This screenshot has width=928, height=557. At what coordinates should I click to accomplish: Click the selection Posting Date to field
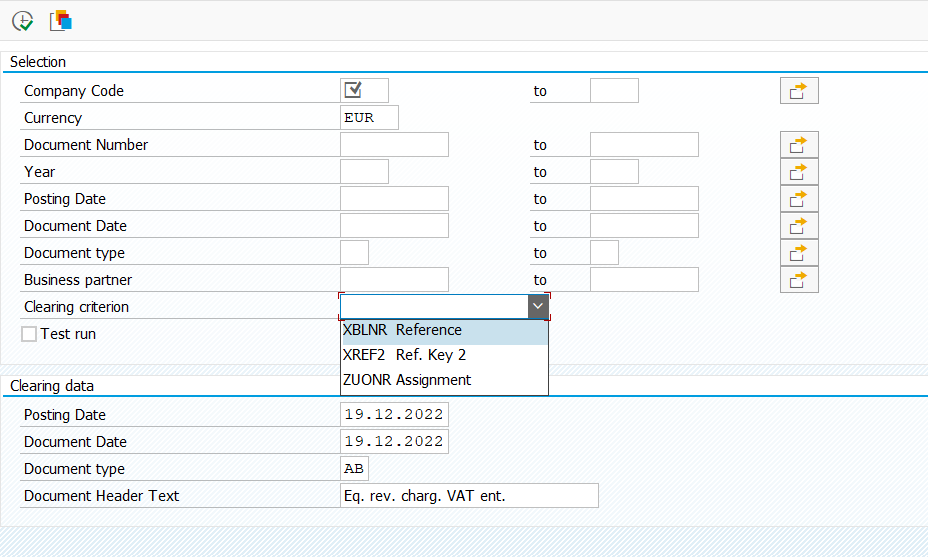click(x=644, y=199)
